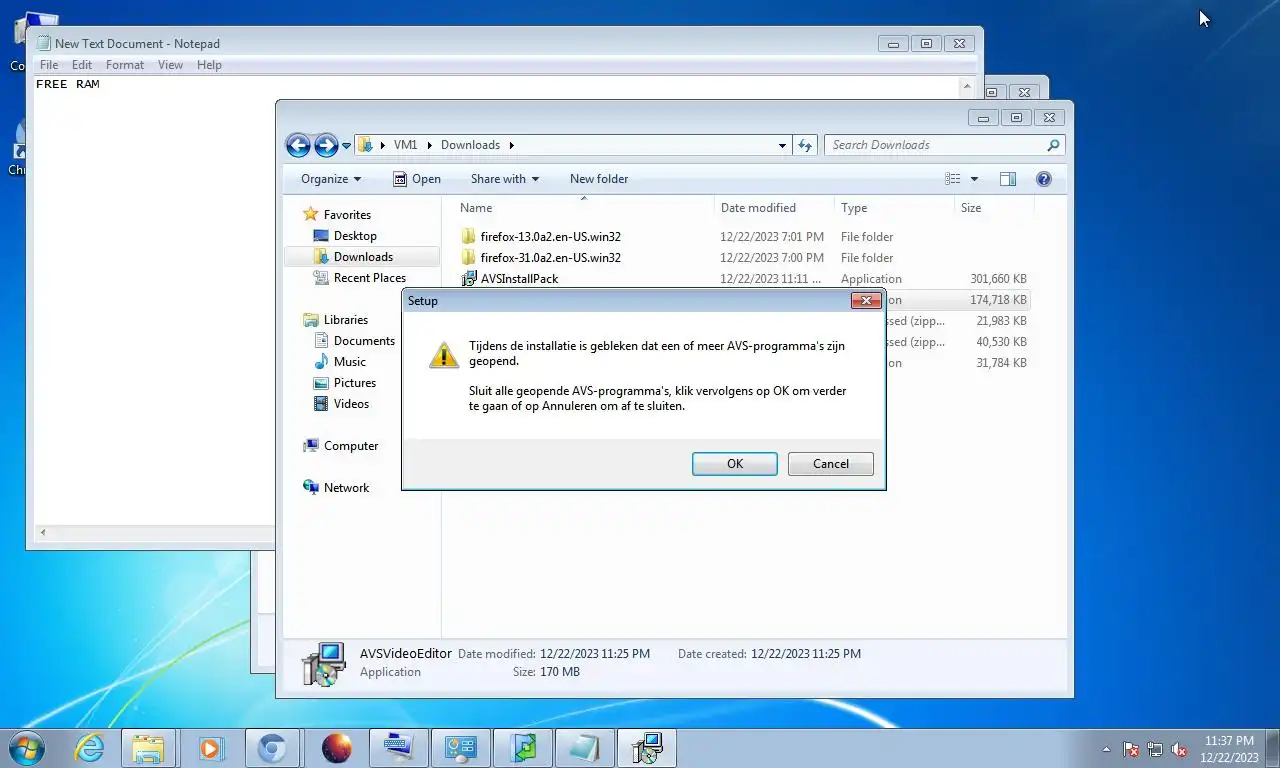Select Downloads in the address breadcrumb
Image resolution: width=1280 pixels, height=768 pixels.
(470, 145)
